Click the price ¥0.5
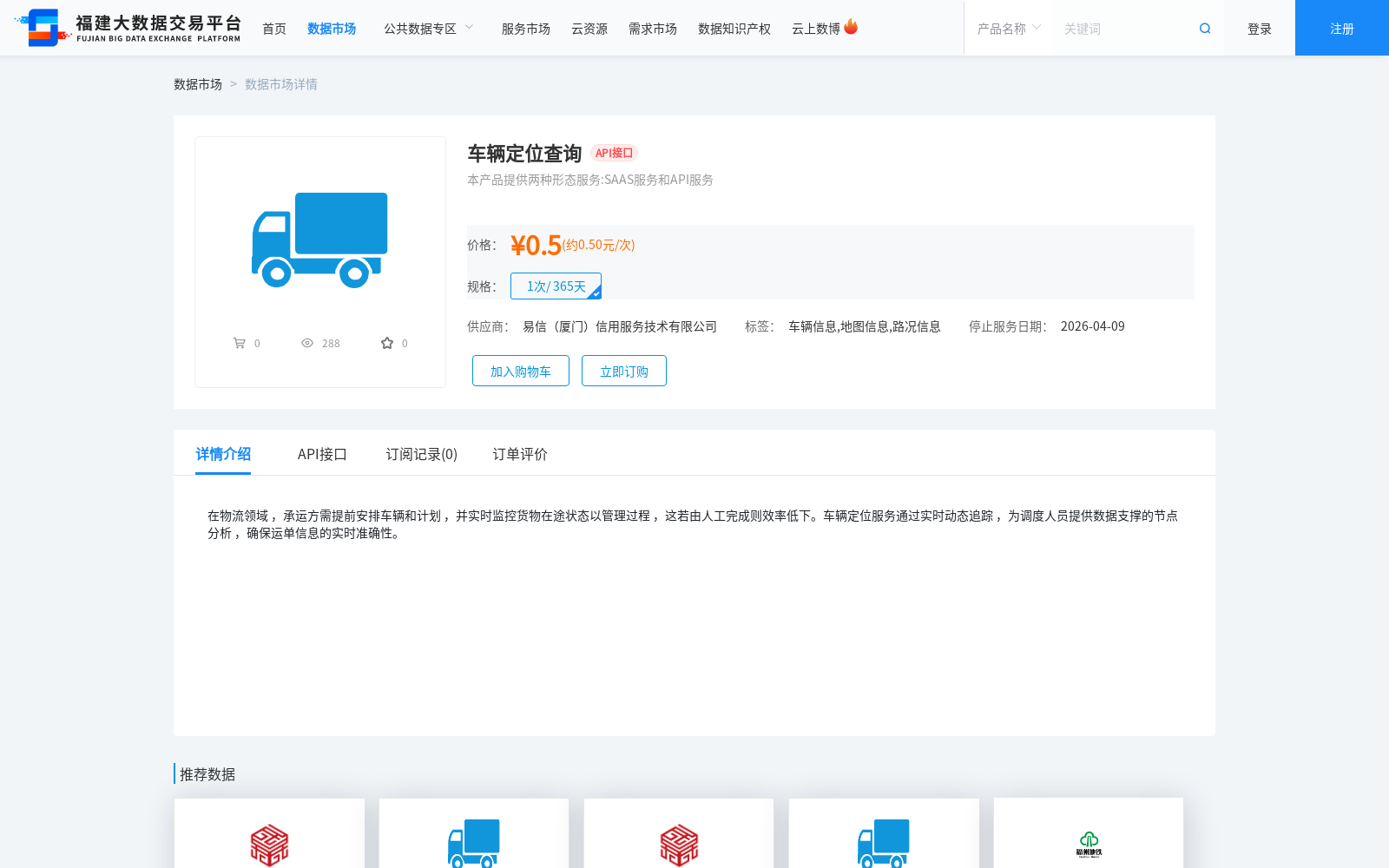This screenshot has width=1389, height=868. (536, 245)
